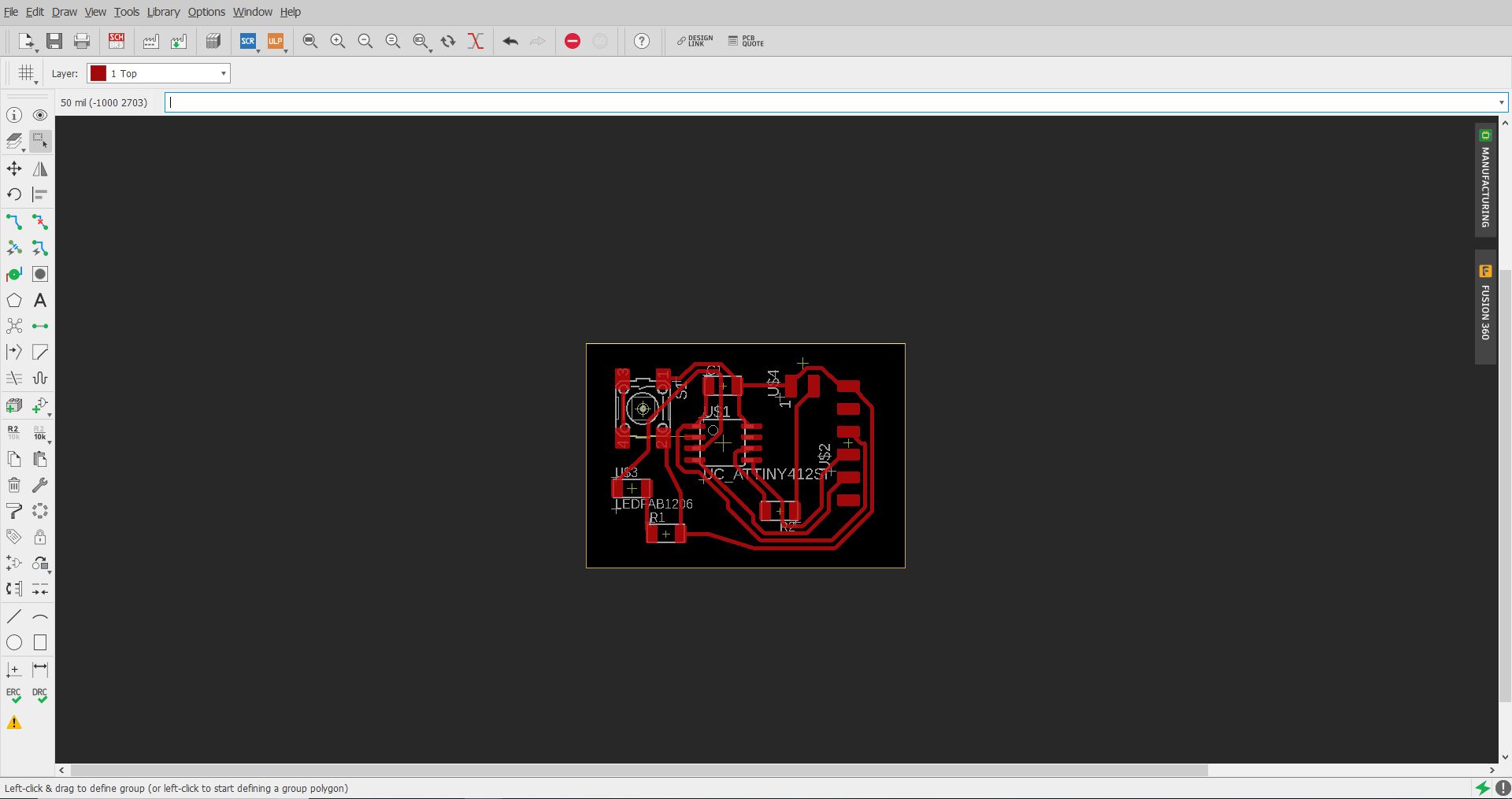This screenshot has width=1512, height=799.
Task: Toggle the grid settings button
Action: click(x=26, y=73)
